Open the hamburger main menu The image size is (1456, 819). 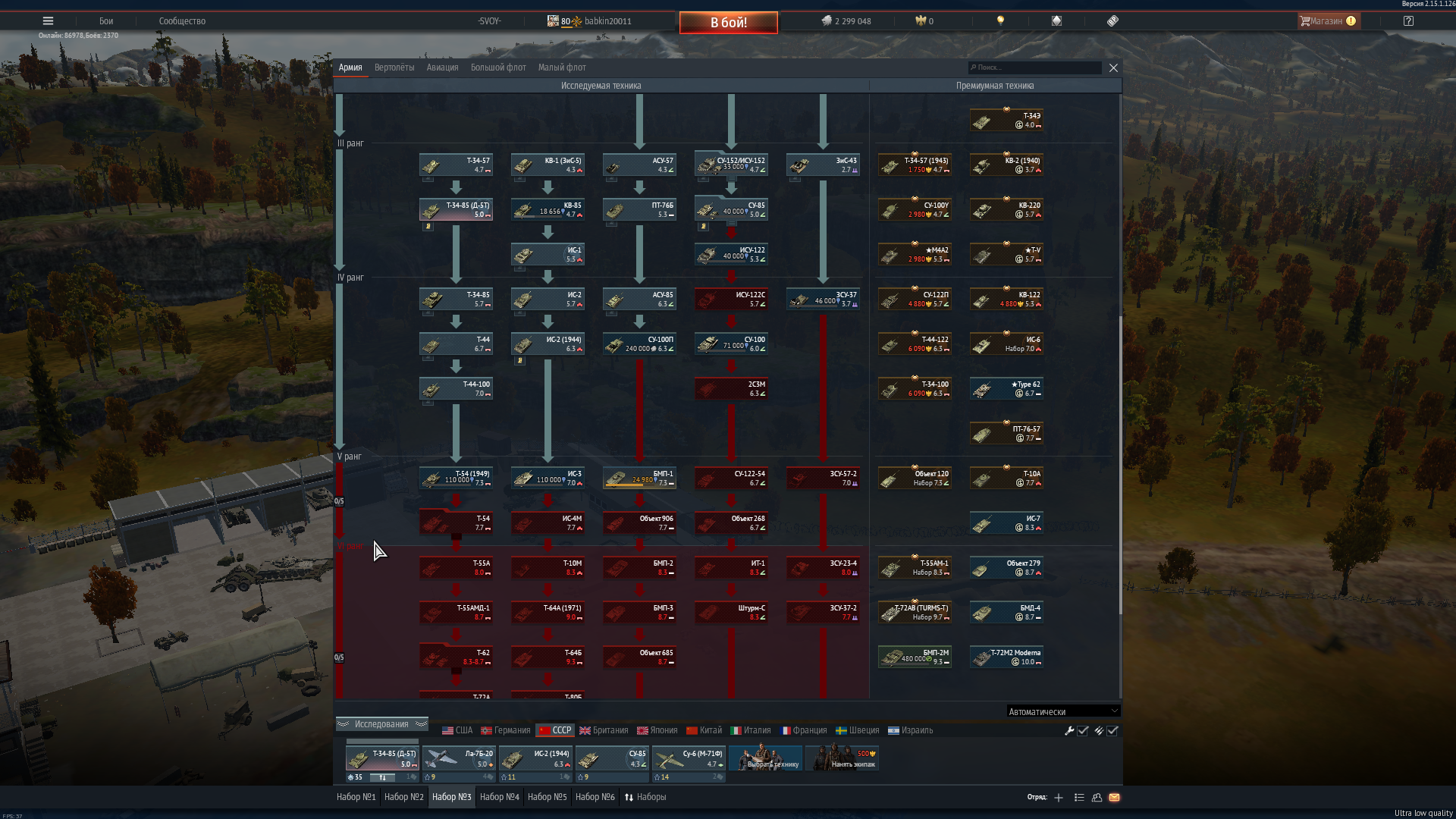pyautogui.click(x=48, y=21)
